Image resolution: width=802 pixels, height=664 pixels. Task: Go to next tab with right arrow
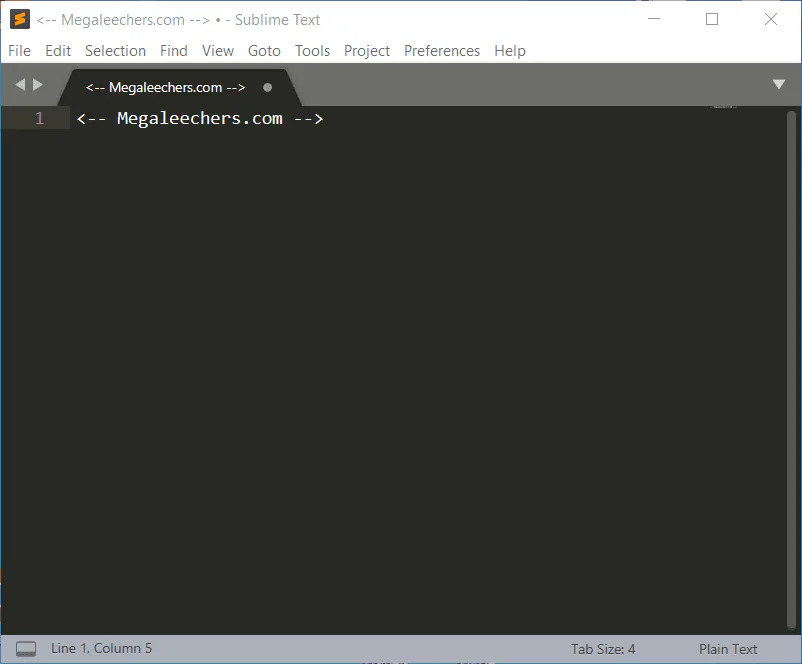point(38,84)
